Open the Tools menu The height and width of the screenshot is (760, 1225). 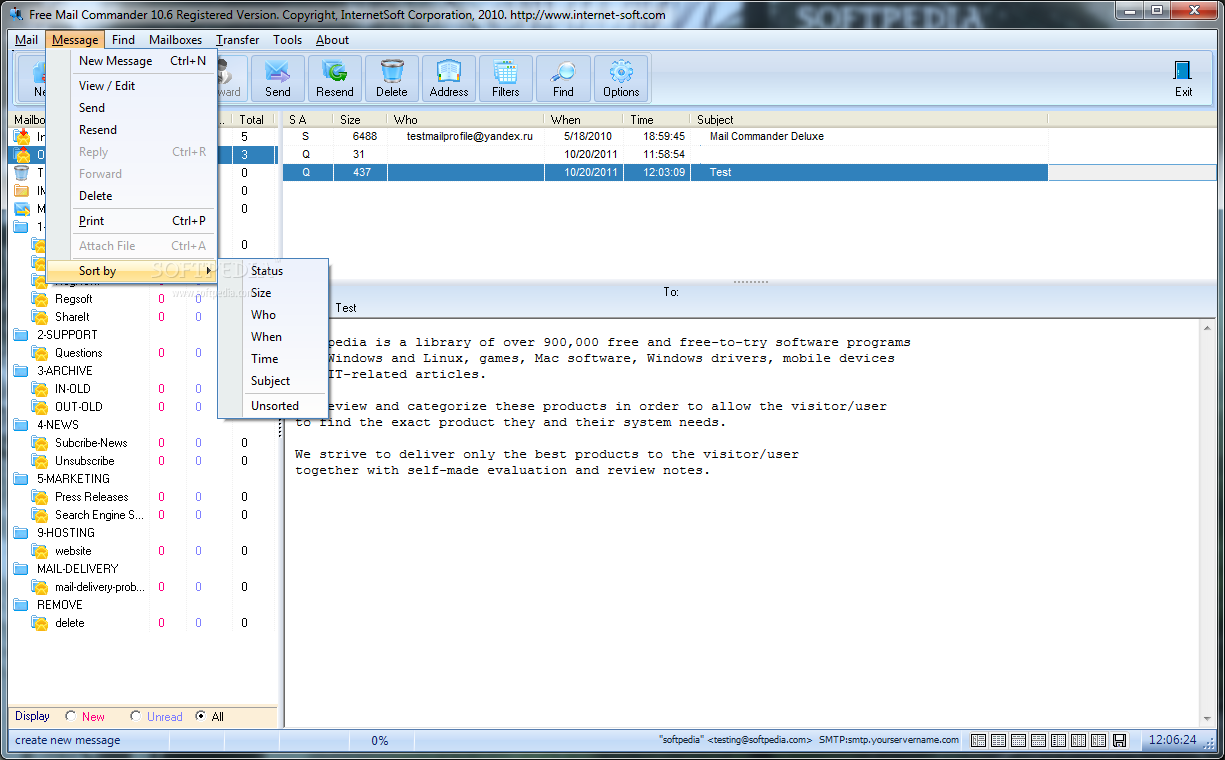pyautogui.click(x=287, y=40)
